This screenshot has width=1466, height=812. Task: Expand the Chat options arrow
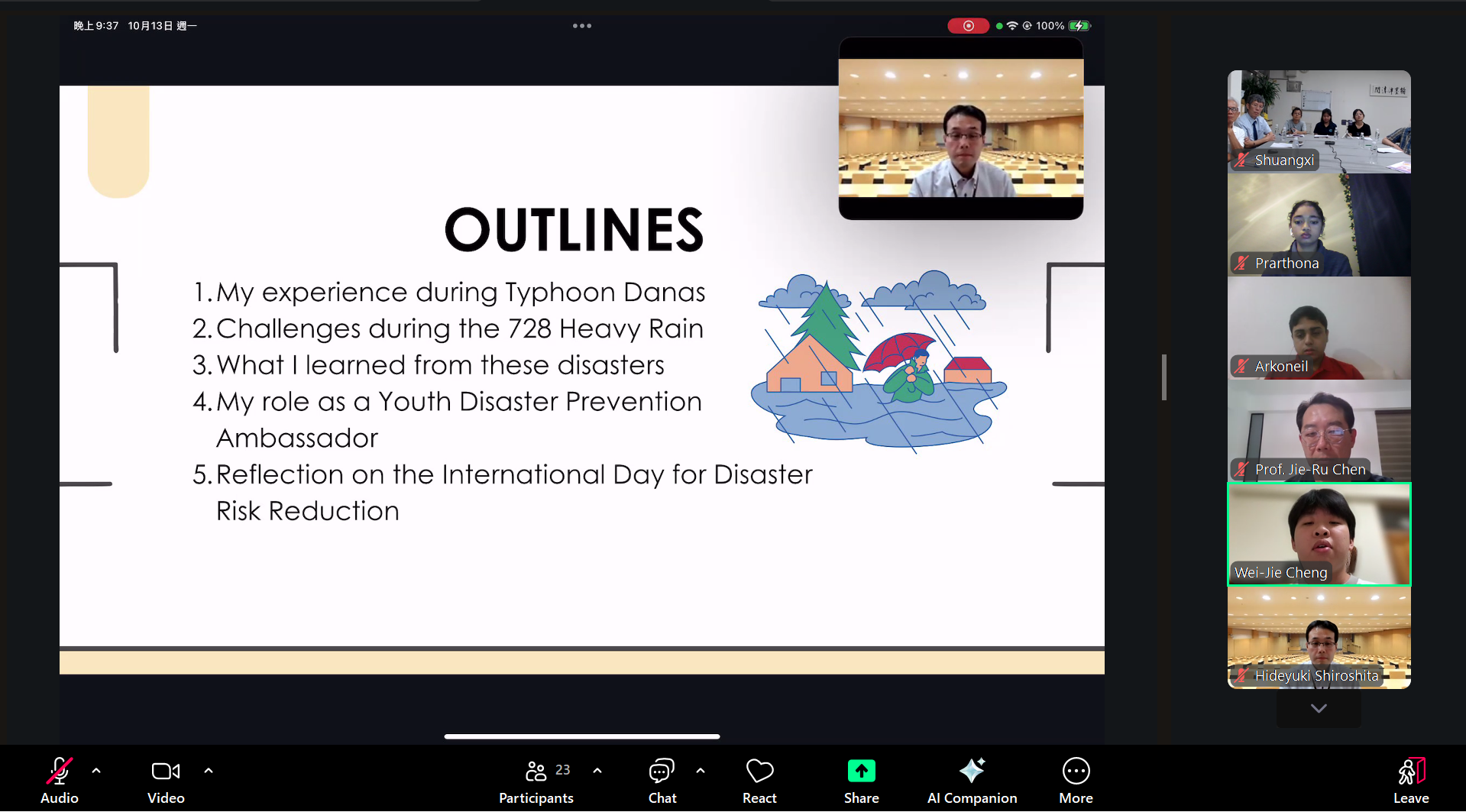tap(701, 771)
